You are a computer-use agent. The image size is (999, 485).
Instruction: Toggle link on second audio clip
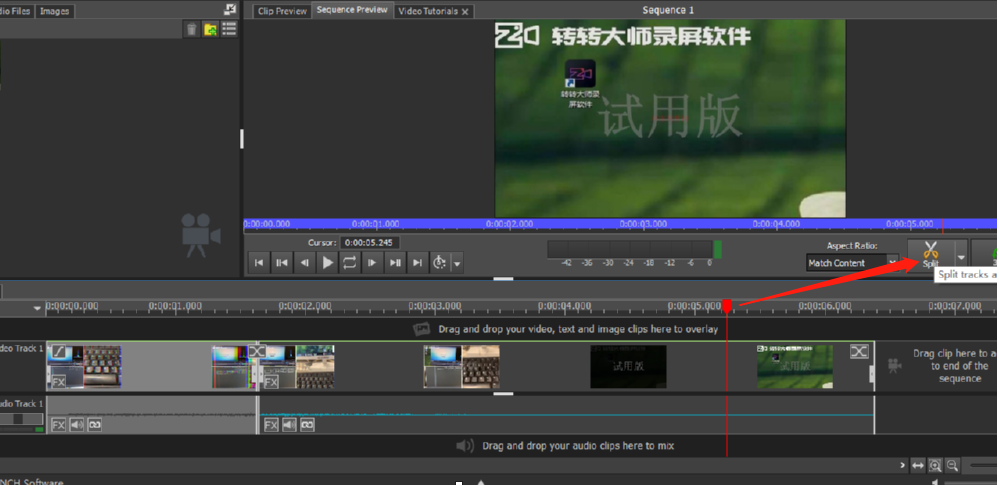pos(307,424)
